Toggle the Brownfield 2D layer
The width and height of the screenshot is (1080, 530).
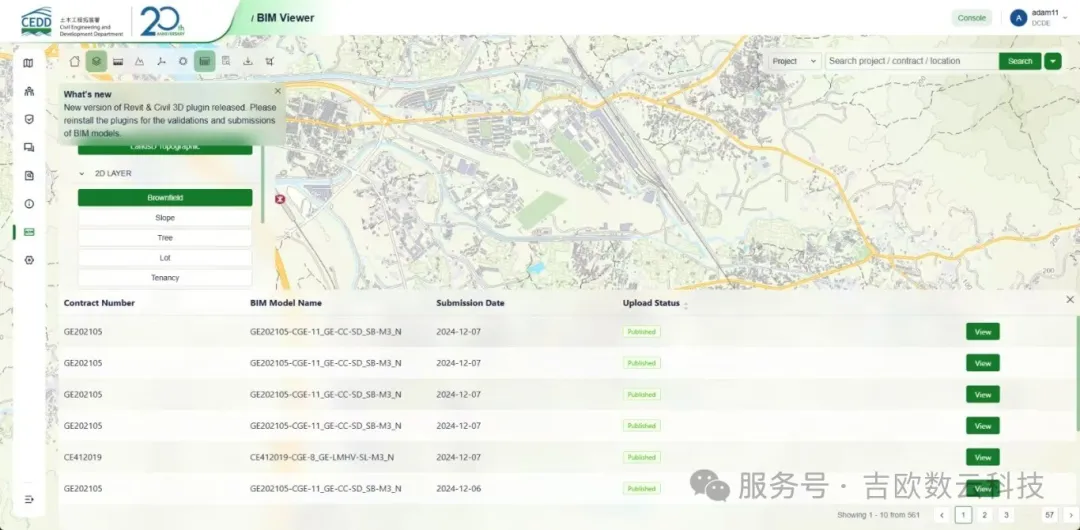point(165,198)
